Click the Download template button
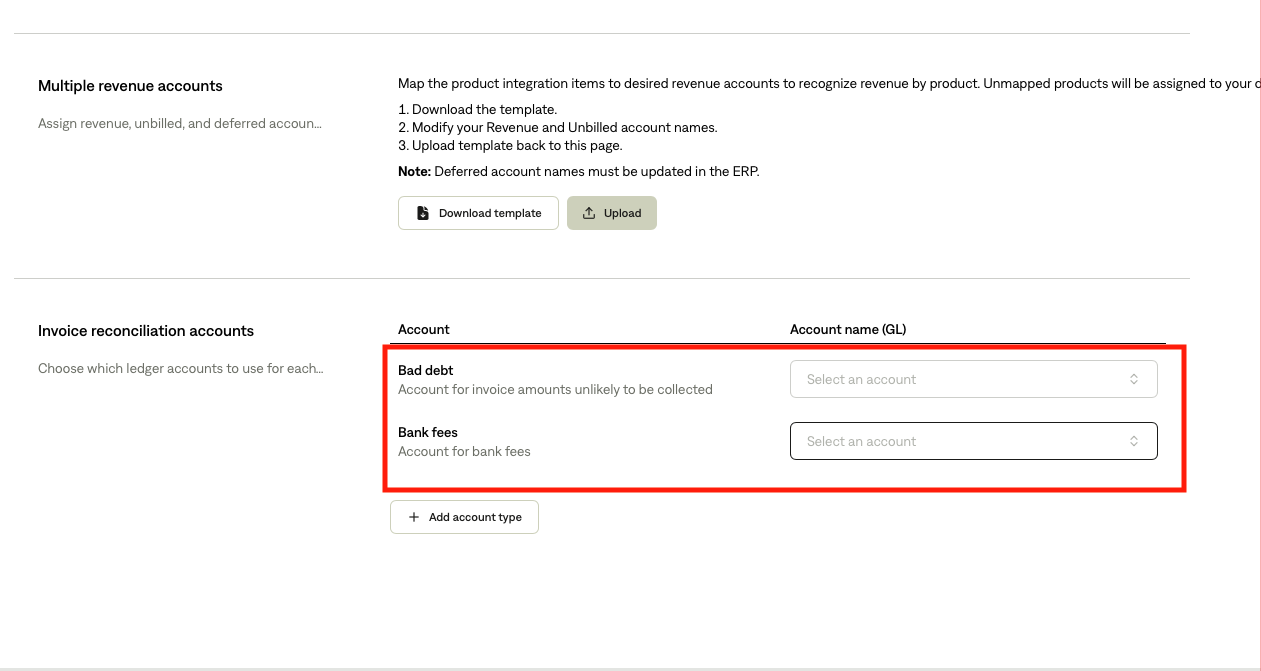The image size is (1261, 671). click(x=478, y=212)
